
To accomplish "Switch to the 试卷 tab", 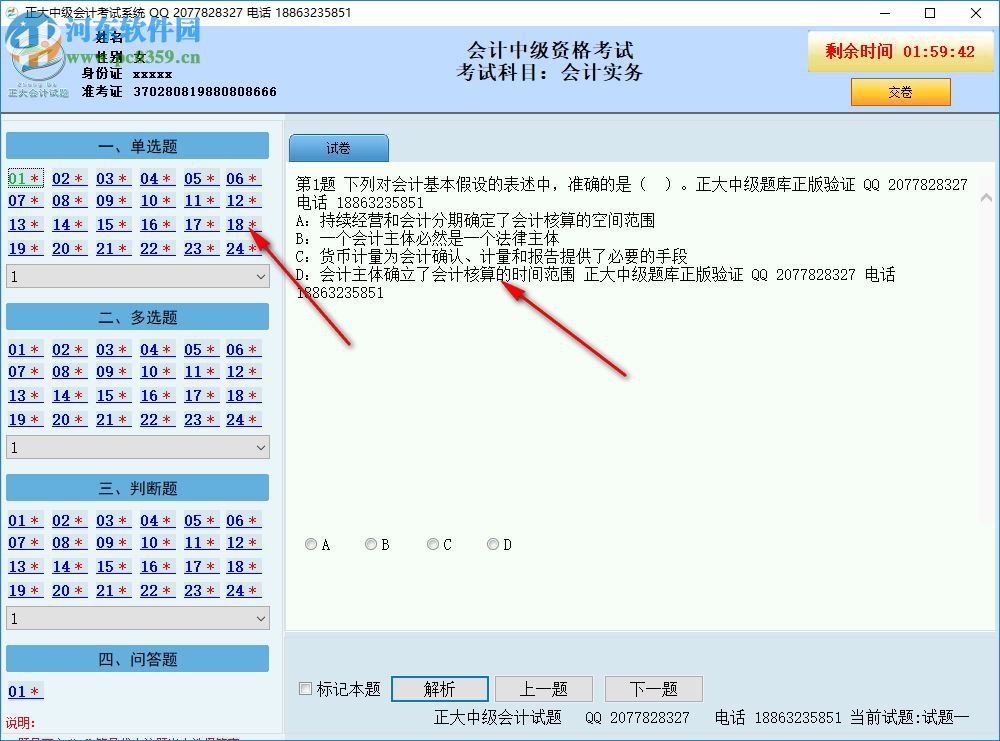I will tap(338, 146).
